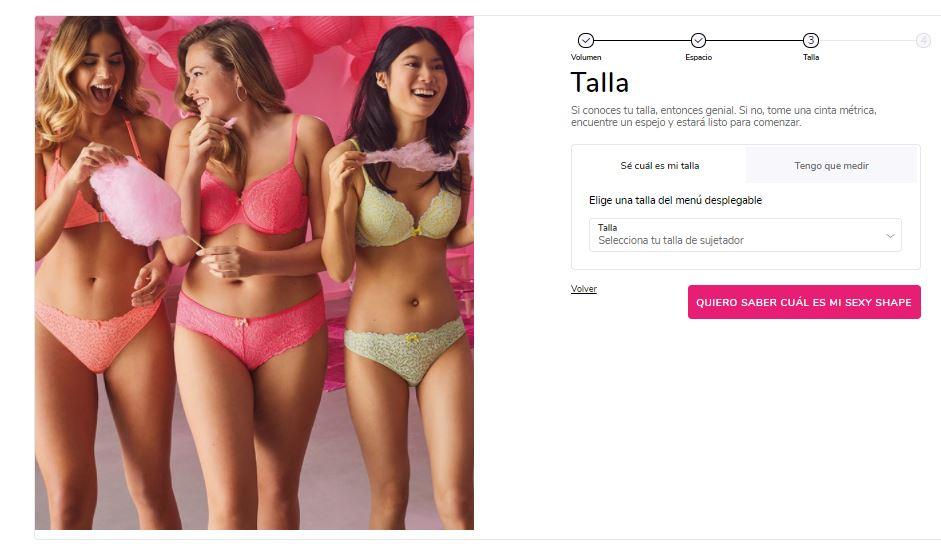Viewport: 941px width, 548px height.
Task: Click the small "Talla" label inside the combo box
Action: [607, 227]
